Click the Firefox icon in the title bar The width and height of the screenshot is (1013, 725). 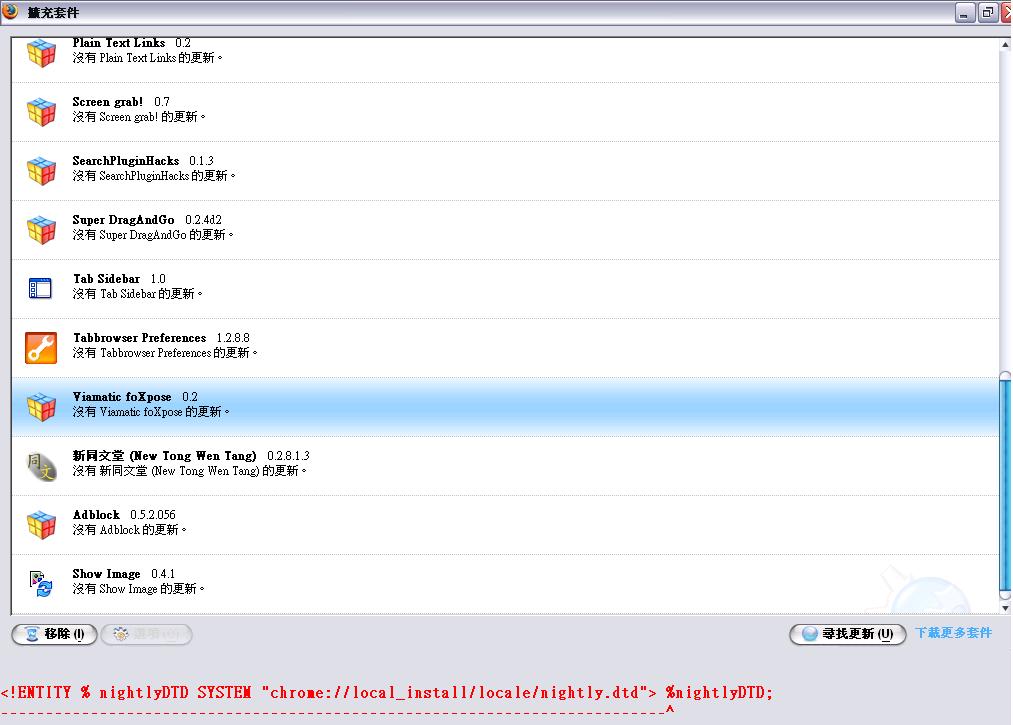pyautogui.click(x=10, y=11)
